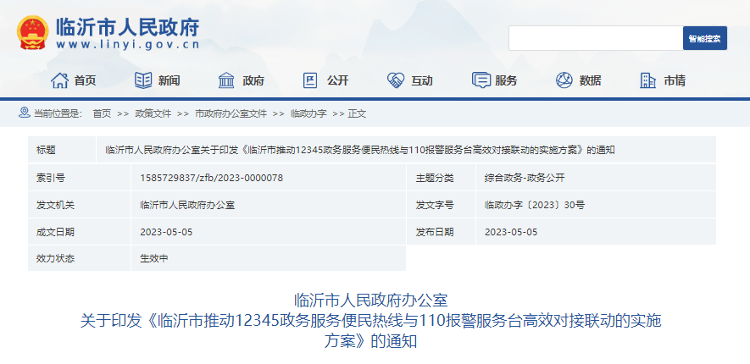Click the home house icon
750x364 pixels.
(60, 80)
